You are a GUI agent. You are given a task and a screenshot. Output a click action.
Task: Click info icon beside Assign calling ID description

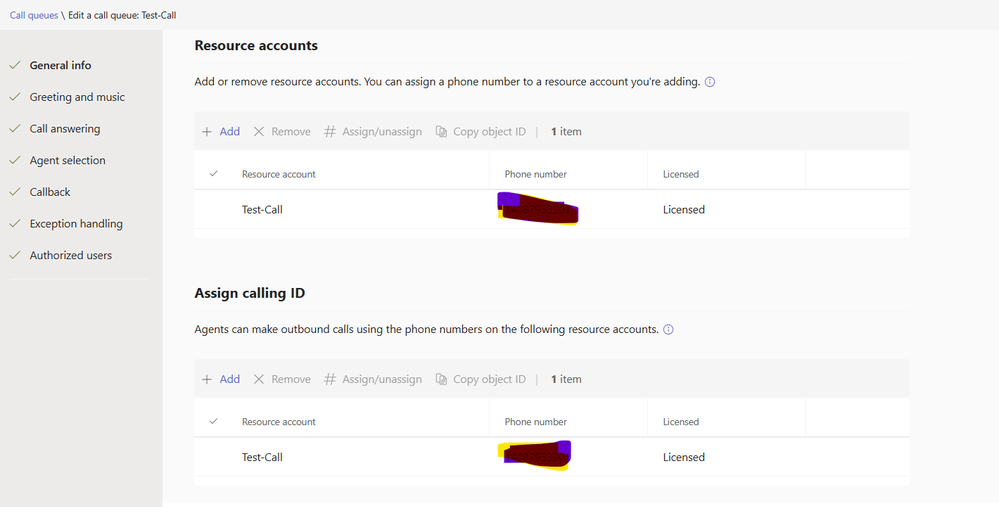[668, 329]
